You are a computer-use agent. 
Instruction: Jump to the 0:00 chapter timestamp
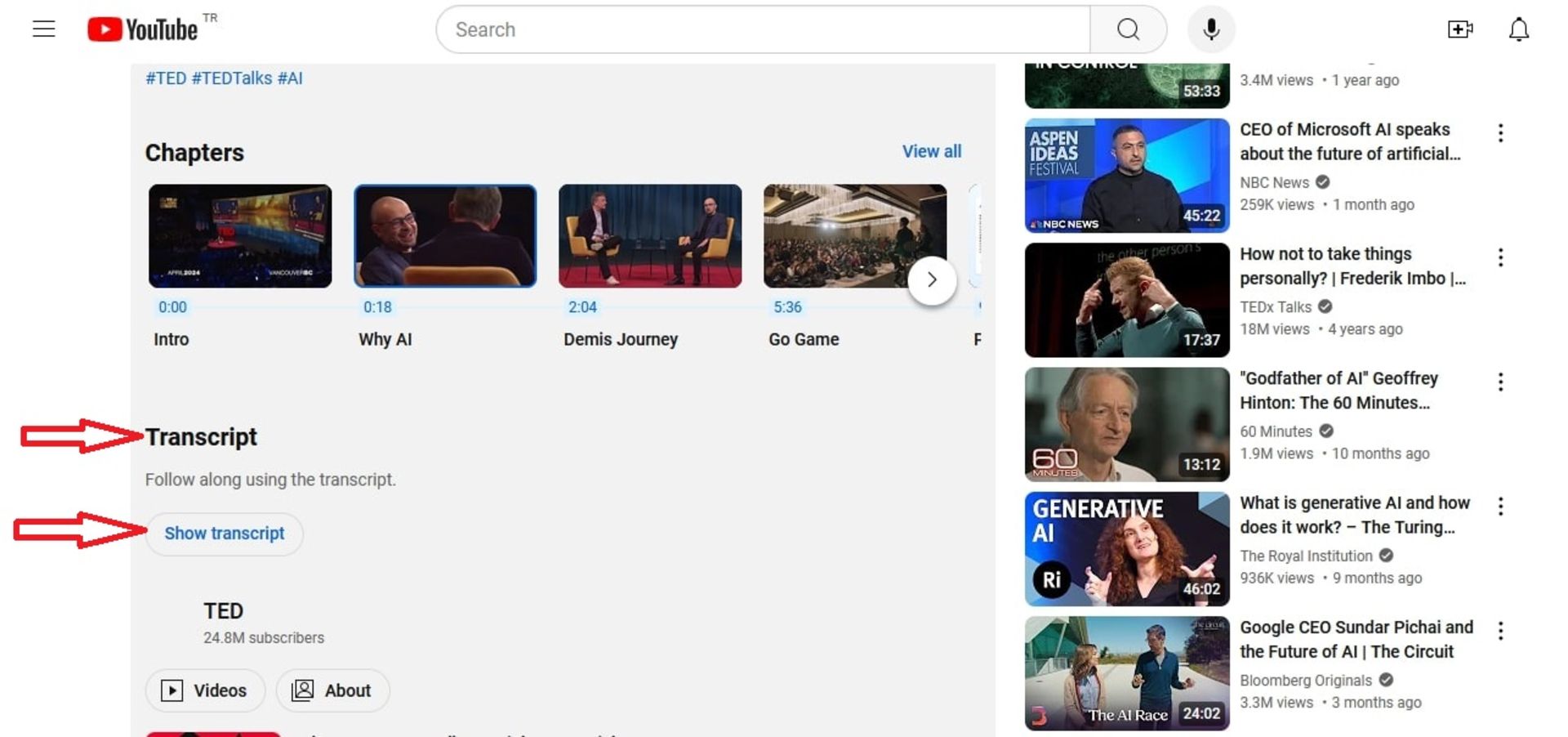pos(172,307)
